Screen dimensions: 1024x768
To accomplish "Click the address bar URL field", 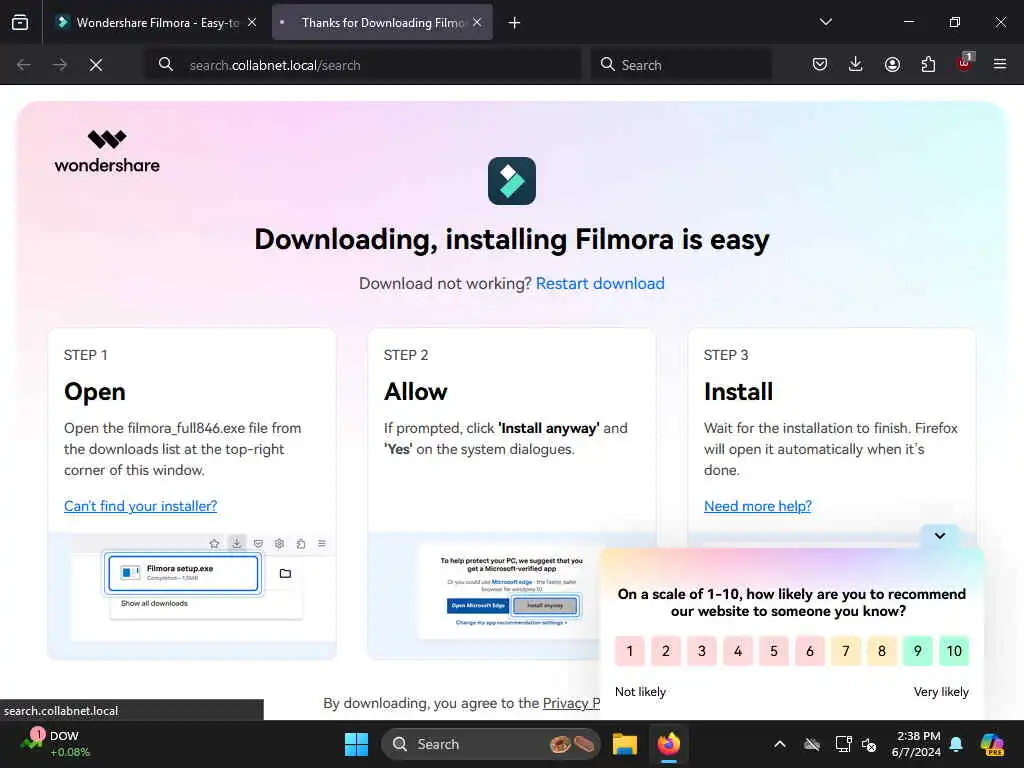I will point(362,65).
